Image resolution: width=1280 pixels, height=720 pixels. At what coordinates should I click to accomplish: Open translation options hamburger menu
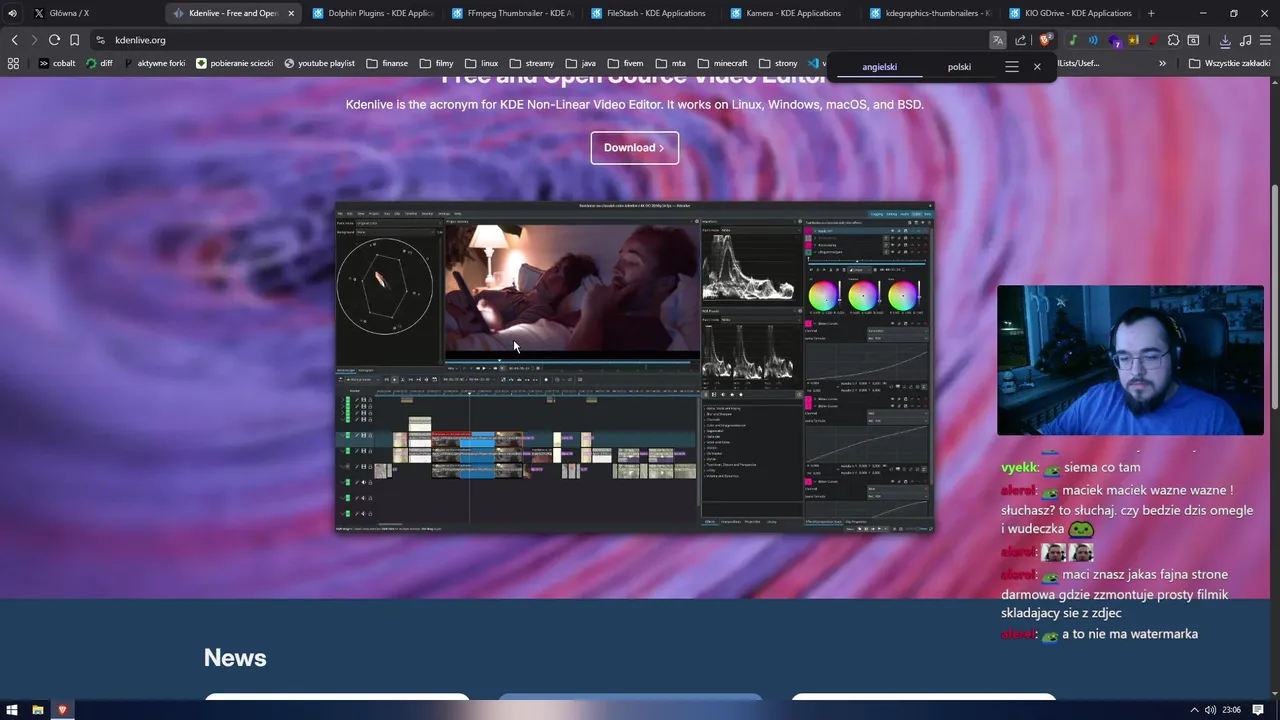click(1012, 66)
